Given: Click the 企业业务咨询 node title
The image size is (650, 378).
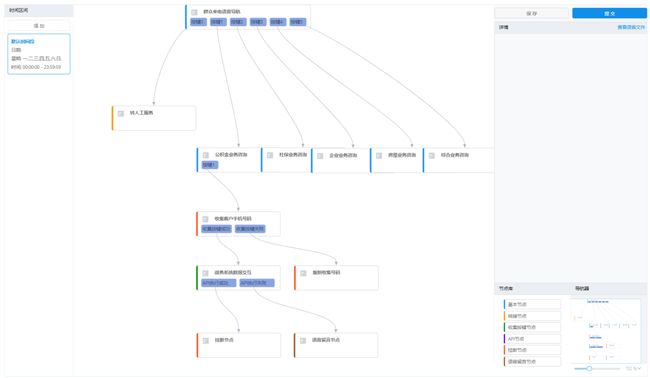Looking at the screenshot, I should click(343, 155).
